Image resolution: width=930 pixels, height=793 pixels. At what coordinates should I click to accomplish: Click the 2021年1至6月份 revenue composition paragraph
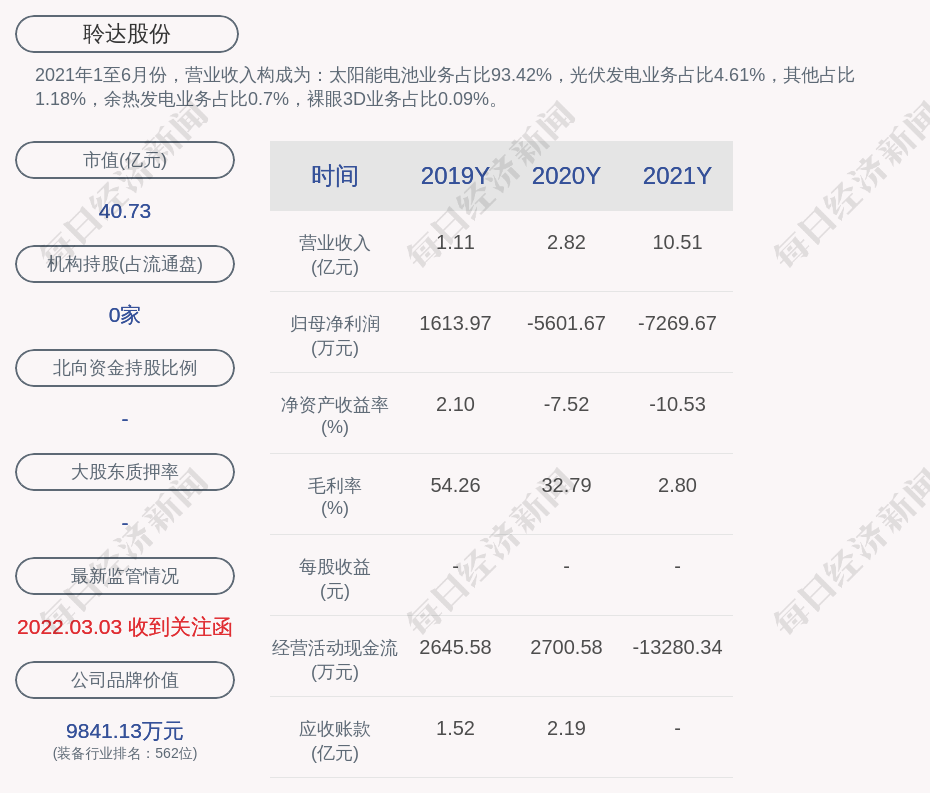445,87
